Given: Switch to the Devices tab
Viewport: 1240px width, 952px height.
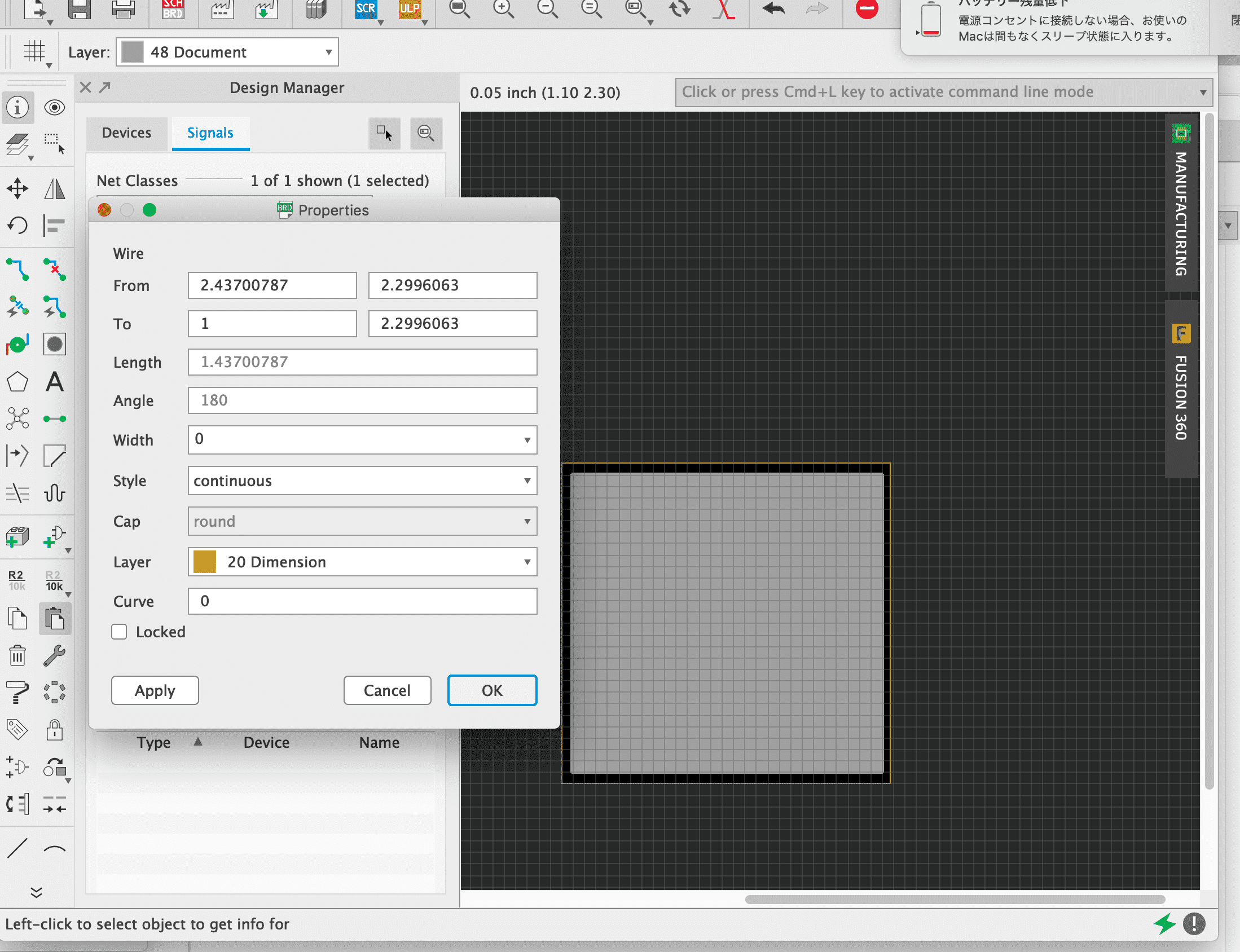Looking at the screenshot, I should [126, 133].
